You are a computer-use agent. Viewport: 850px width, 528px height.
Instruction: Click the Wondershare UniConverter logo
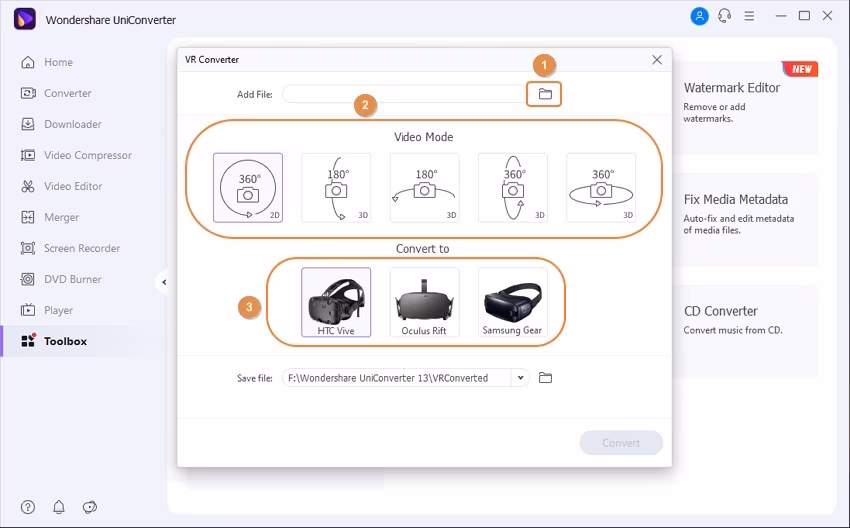point(24,19)
